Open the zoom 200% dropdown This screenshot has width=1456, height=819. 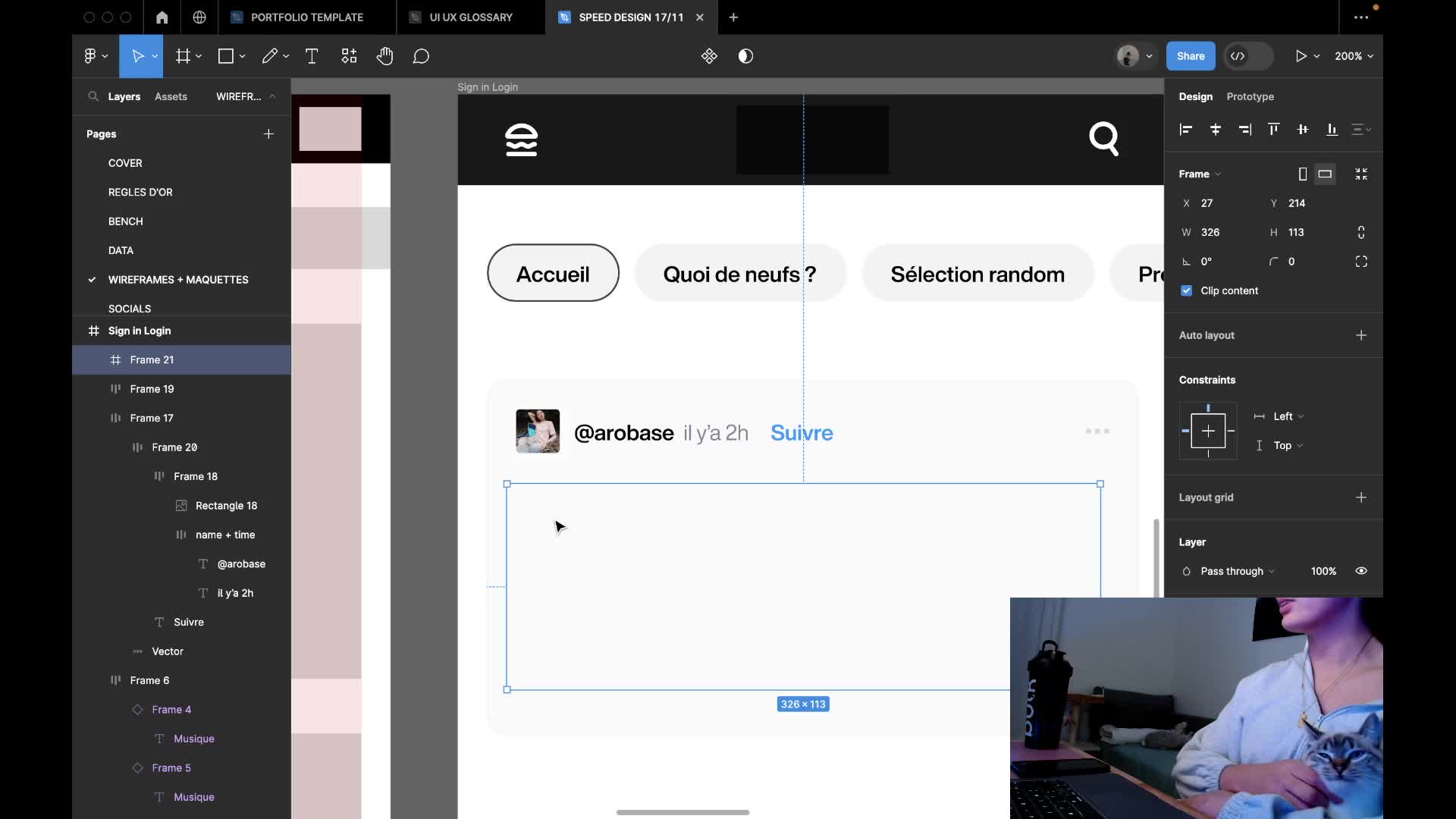click(1354, 56)
